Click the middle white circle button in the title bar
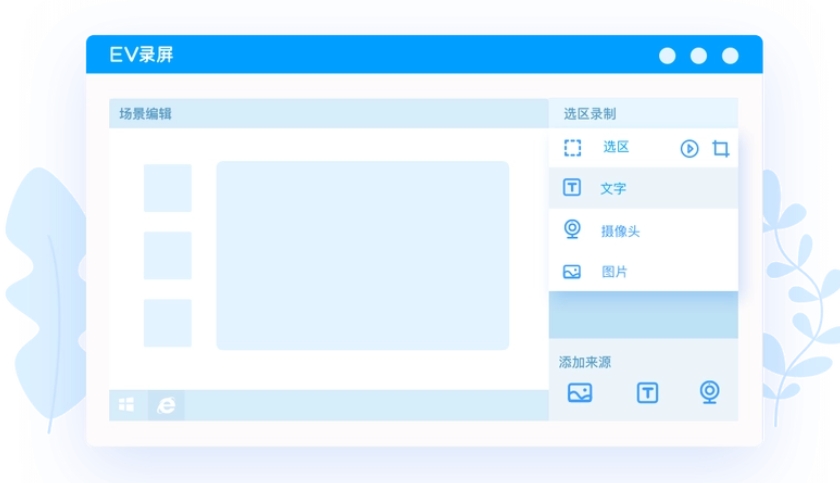 coord(699,56)
